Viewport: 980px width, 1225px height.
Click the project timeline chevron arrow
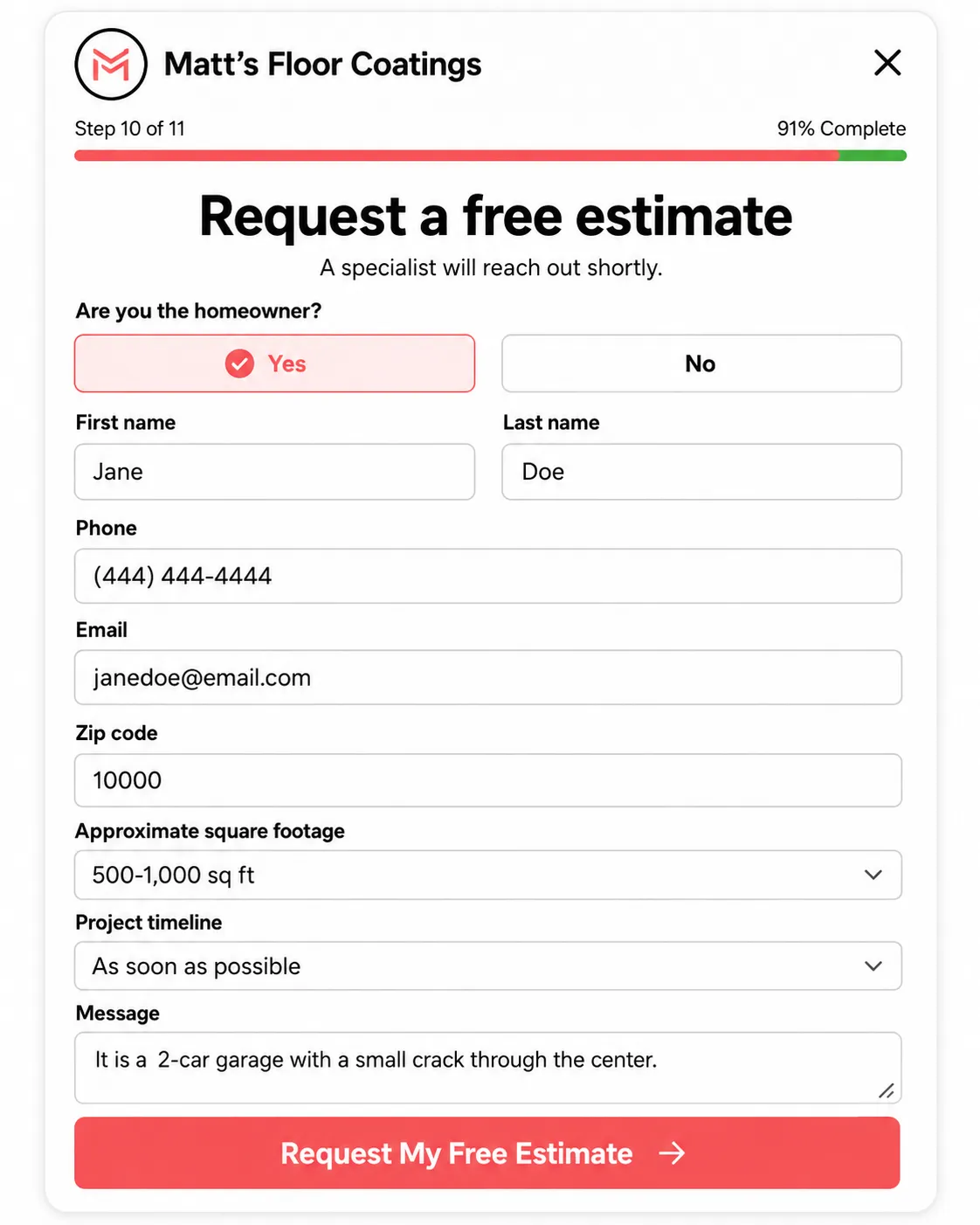[x=873, y=965]
